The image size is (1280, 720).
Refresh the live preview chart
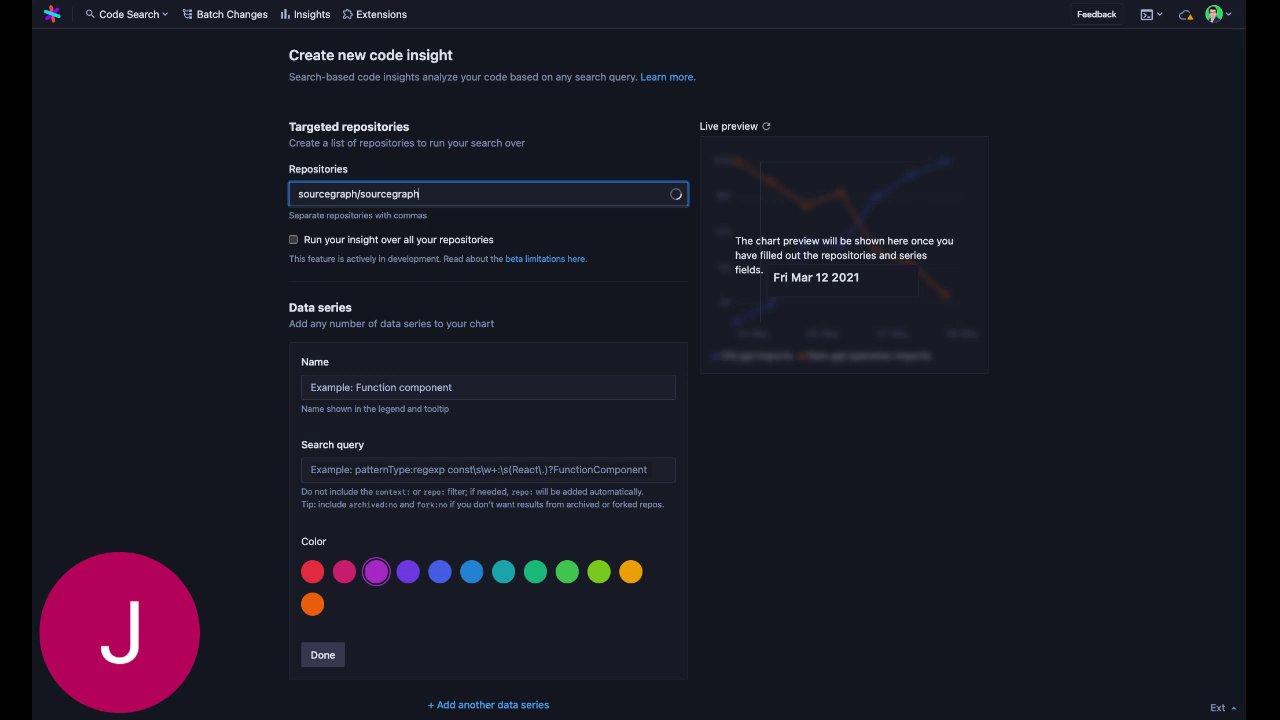point(766,126)
